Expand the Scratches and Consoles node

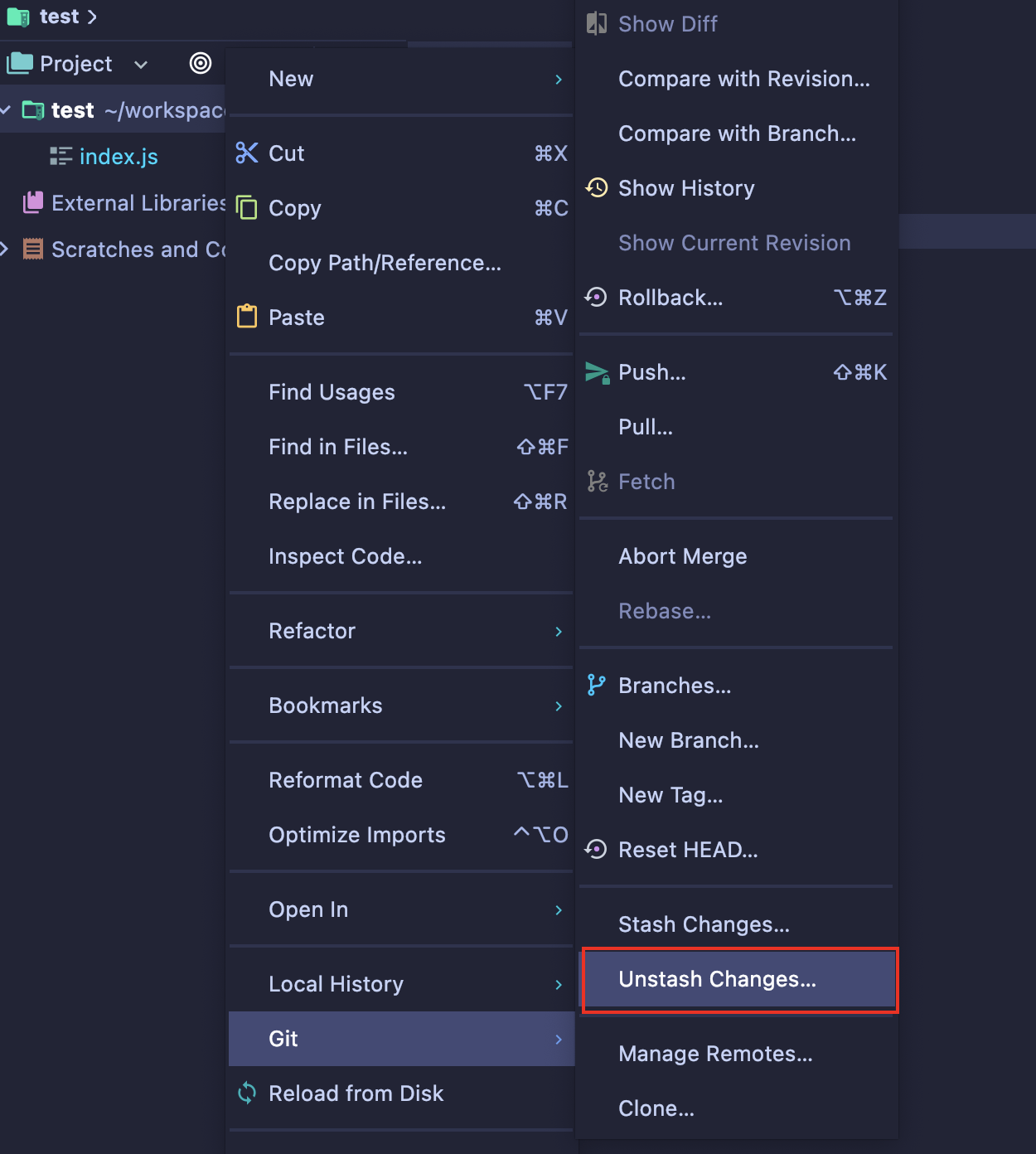coord(7,249)
